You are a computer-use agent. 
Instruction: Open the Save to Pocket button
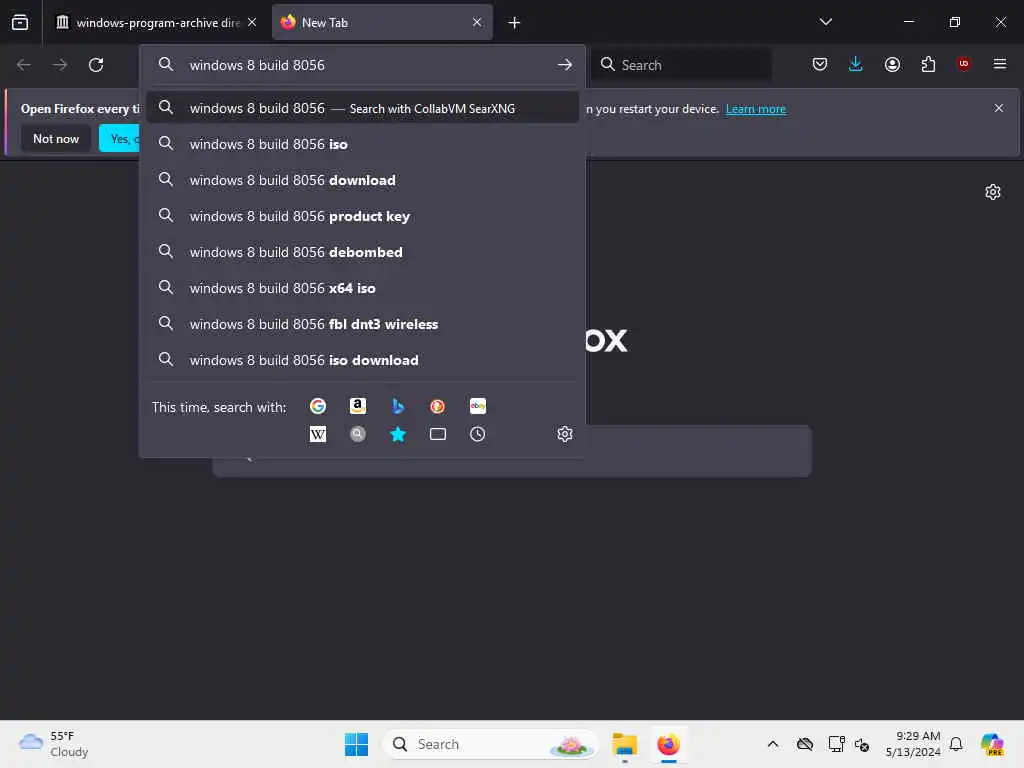[820, 64]
